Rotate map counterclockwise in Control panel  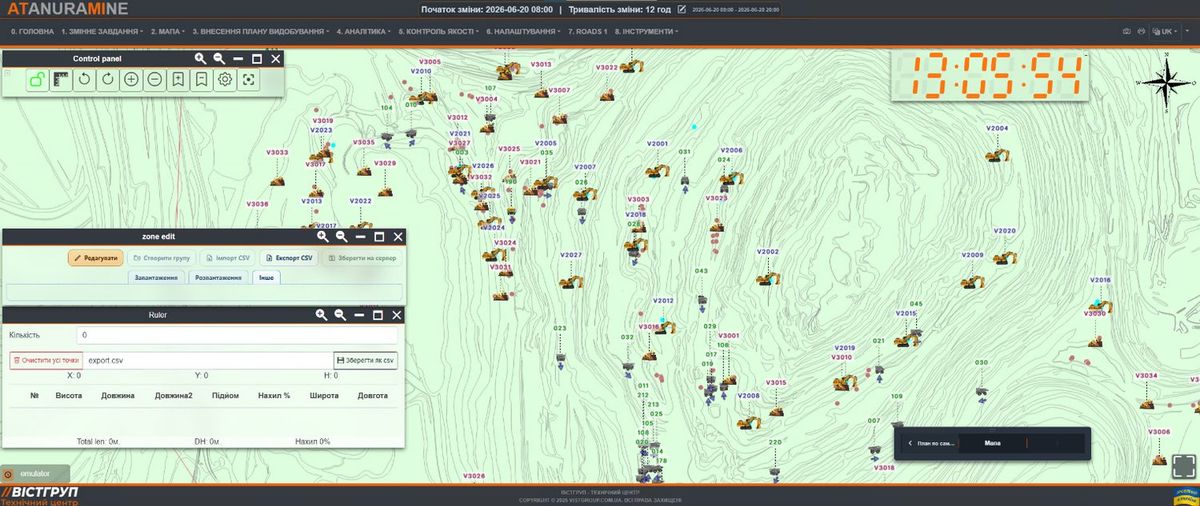[84, 79]
